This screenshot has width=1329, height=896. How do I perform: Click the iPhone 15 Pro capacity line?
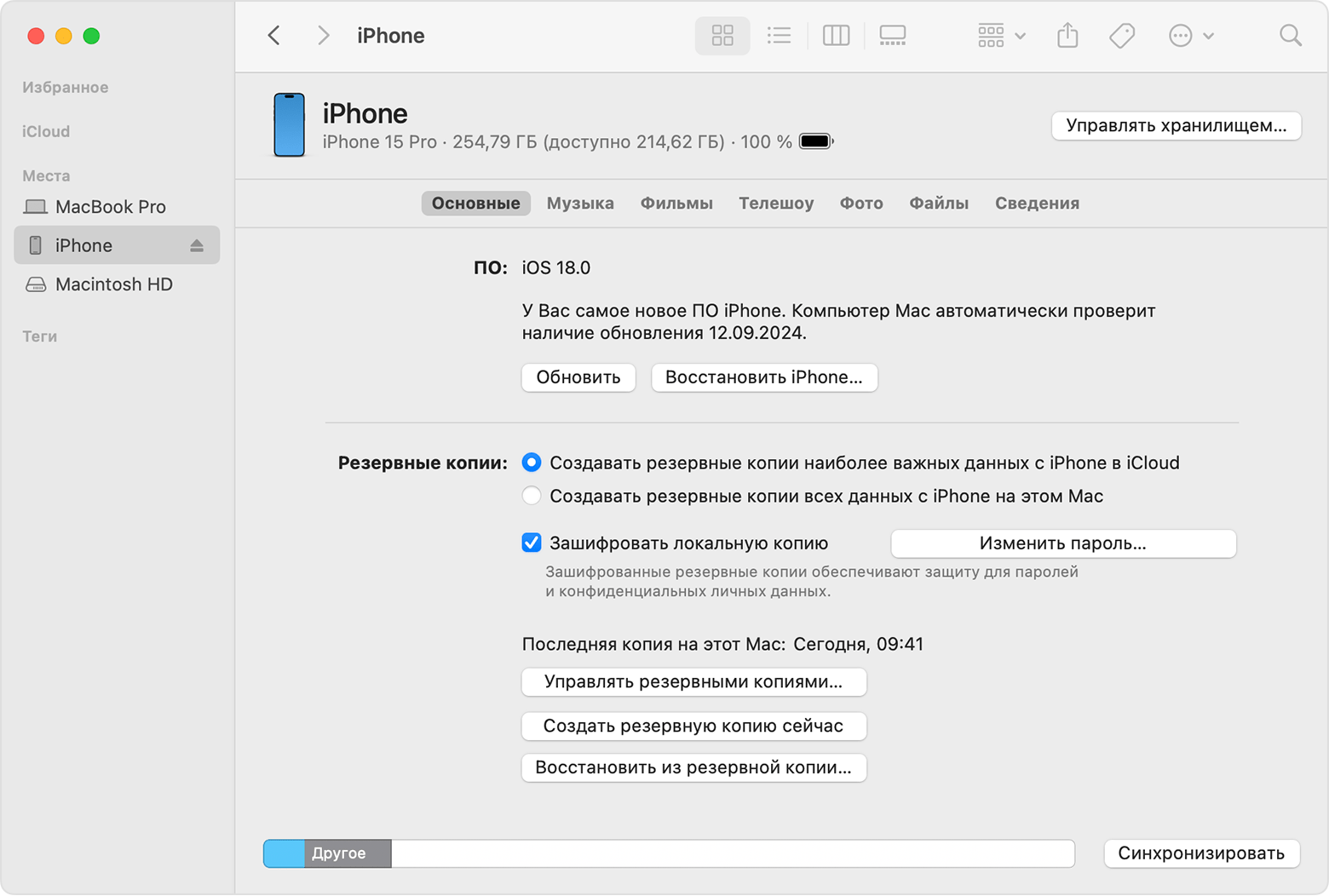coord(557,142)
